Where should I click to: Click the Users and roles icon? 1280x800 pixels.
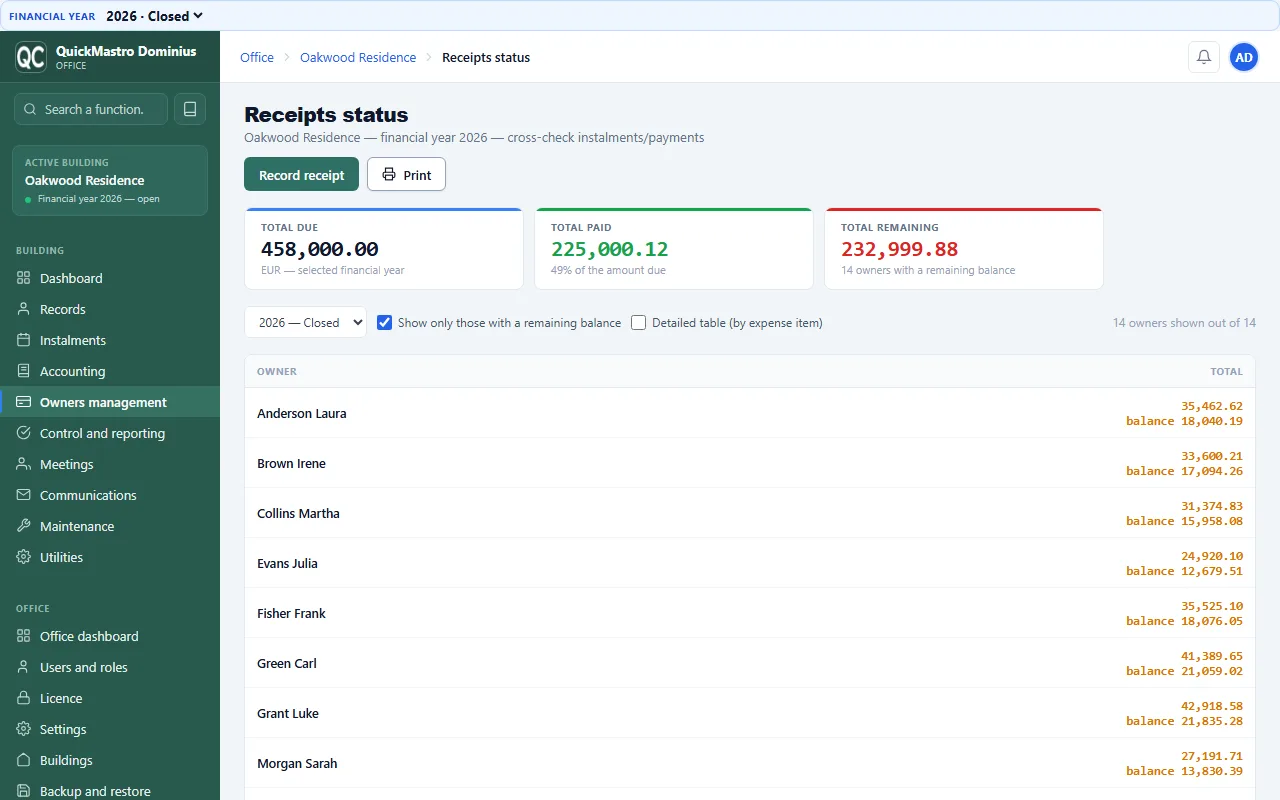(24, 667)
